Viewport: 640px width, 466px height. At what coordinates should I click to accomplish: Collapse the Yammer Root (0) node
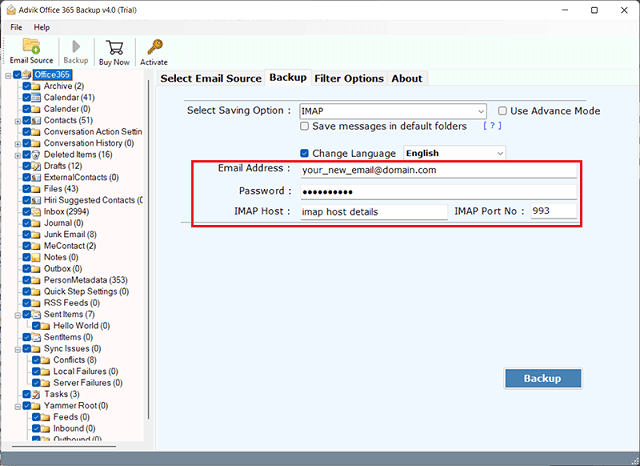click(18, 407)
